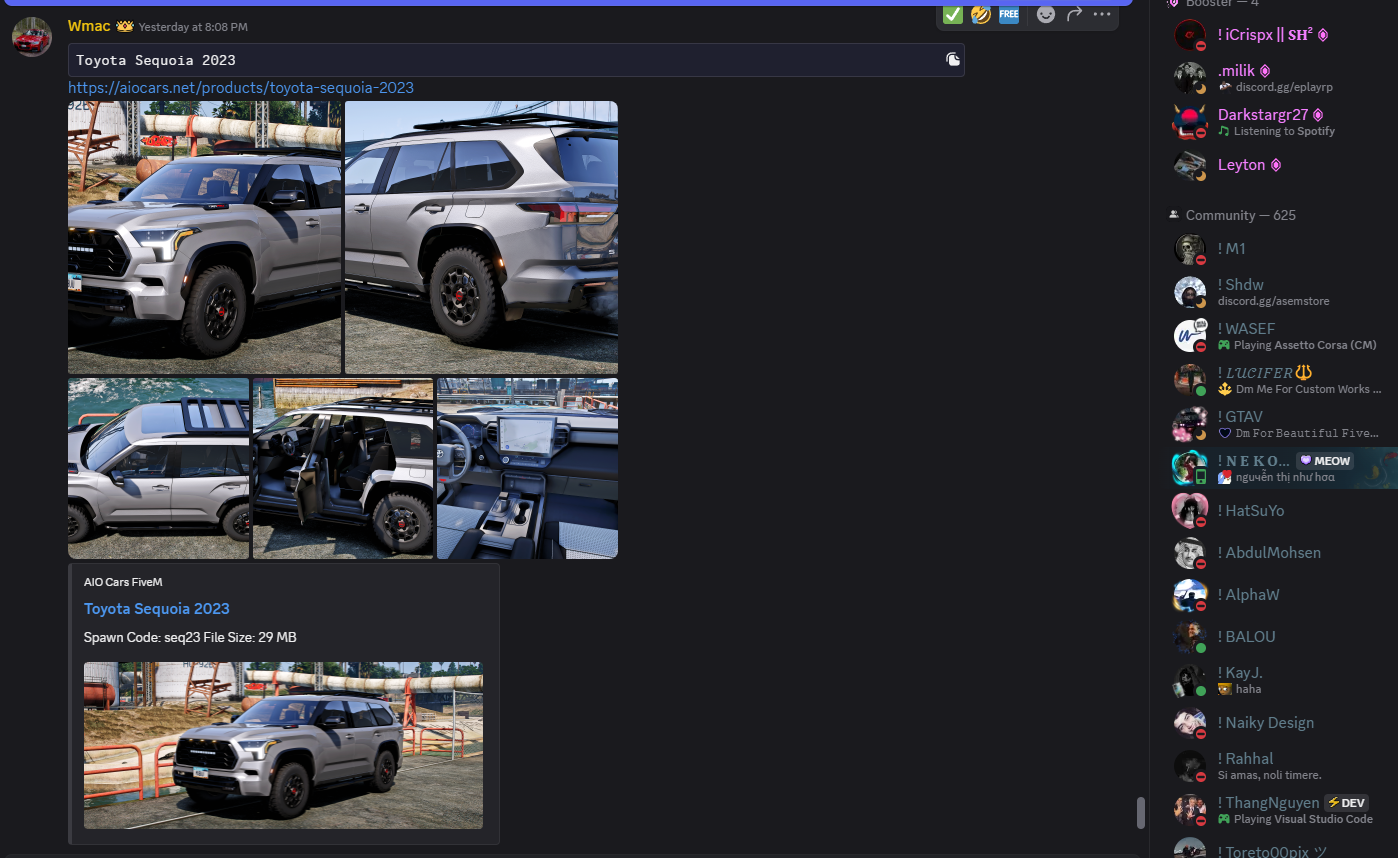Open the Toyota Sequoia 2023 embed title link

(157, 609)
